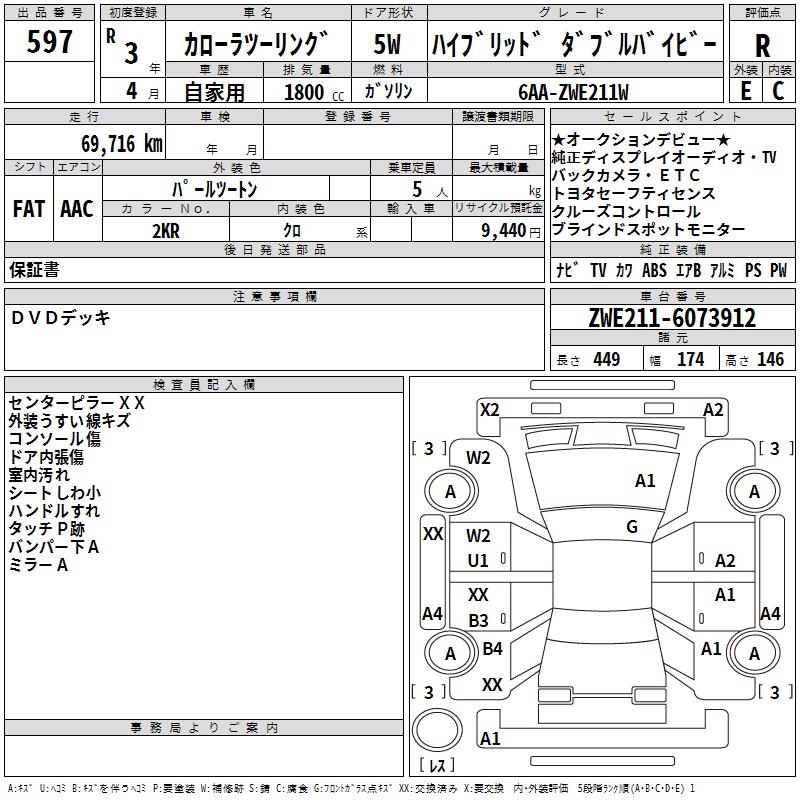The image size is (800, 800).
Task: Click the lot number "597"
Action: point(49,41)
